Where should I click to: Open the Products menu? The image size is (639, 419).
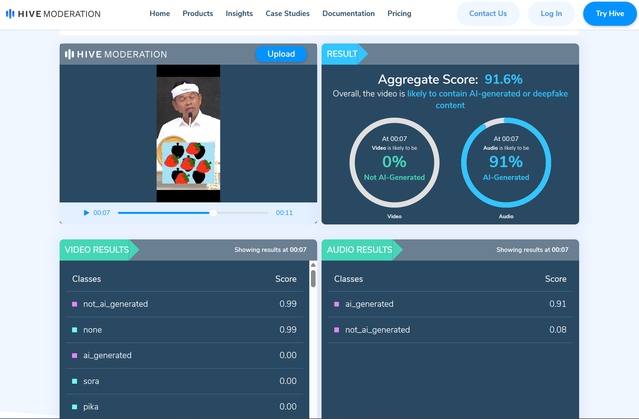(198, 14)
